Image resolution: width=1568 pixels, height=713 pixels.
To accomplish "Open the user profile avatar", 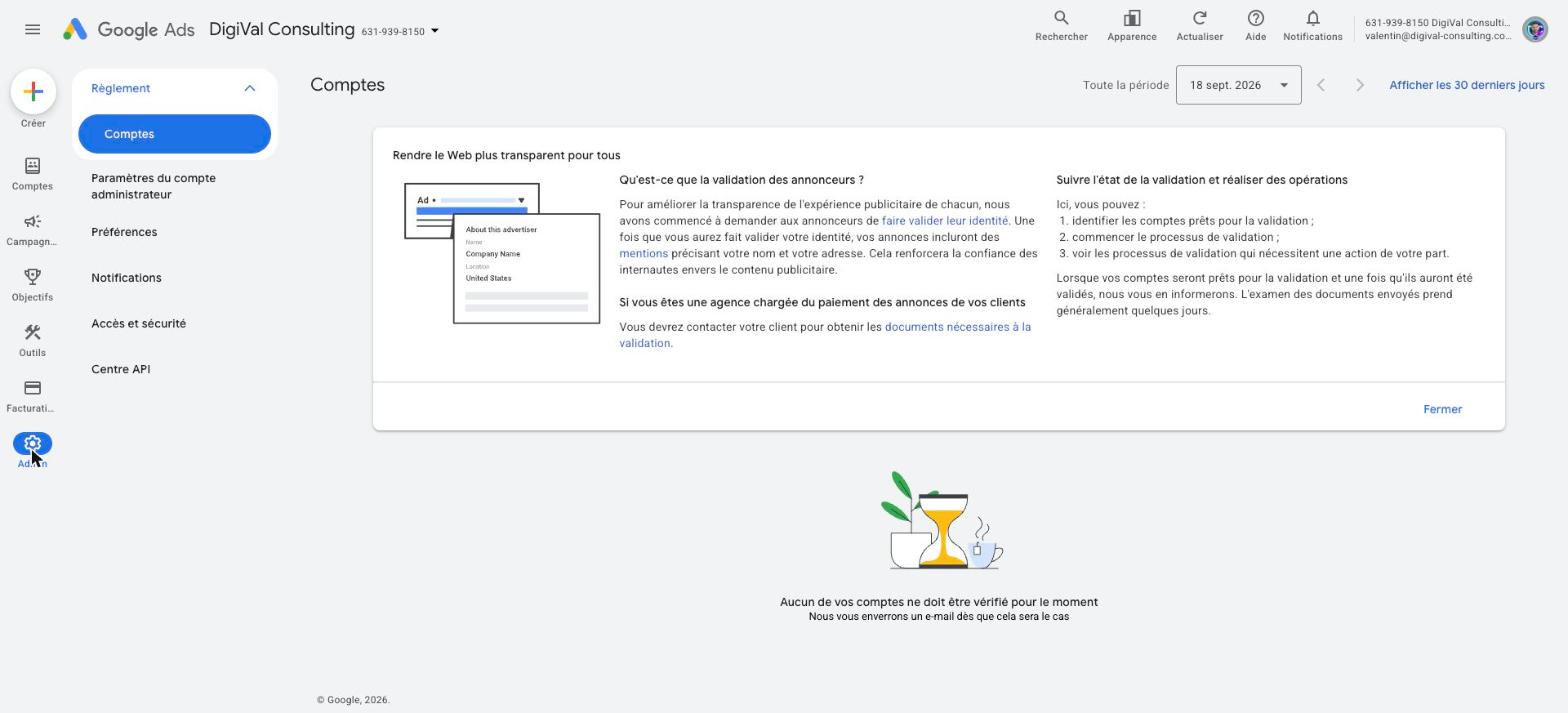I will click(1534, 30).
